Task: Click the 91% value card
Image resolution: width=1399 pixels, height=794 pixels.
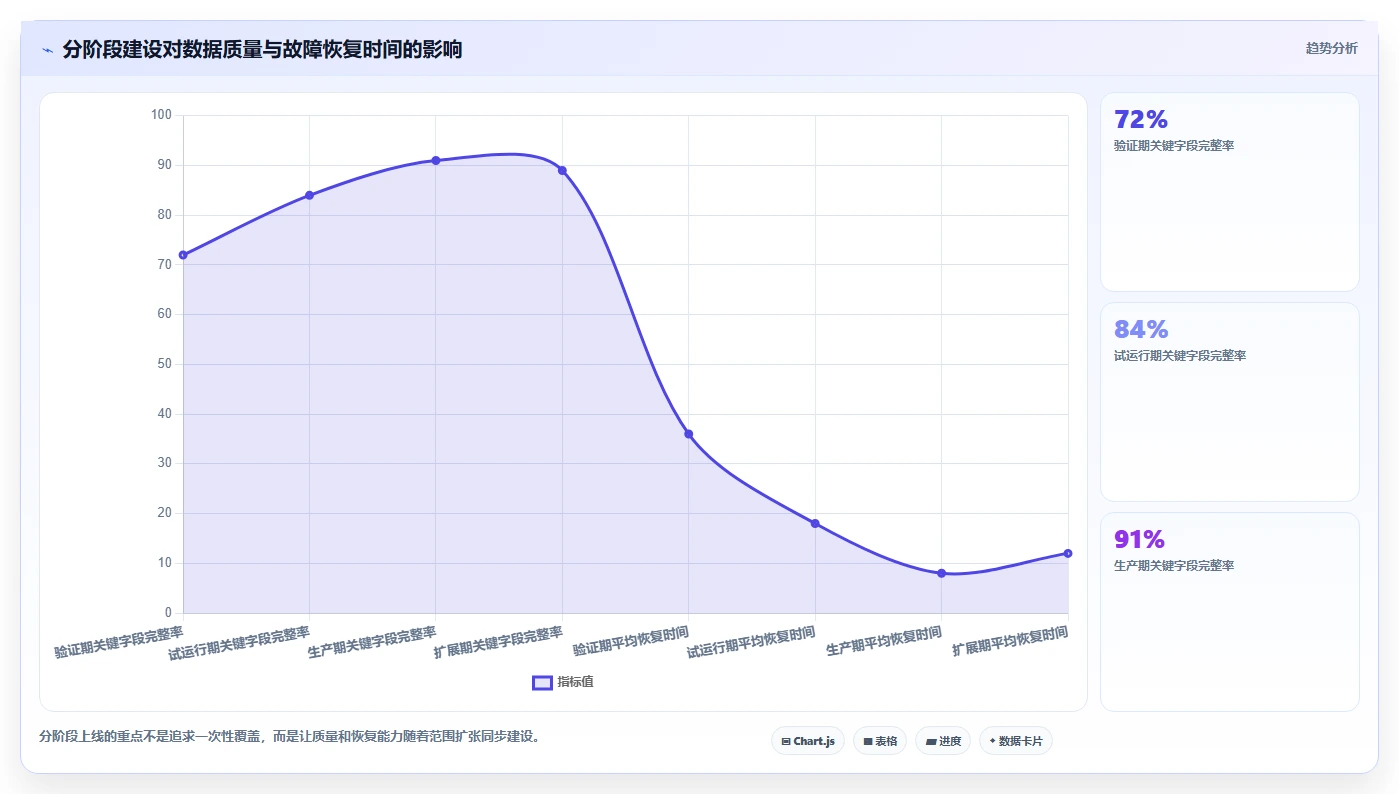Action: pos(1230,612)
